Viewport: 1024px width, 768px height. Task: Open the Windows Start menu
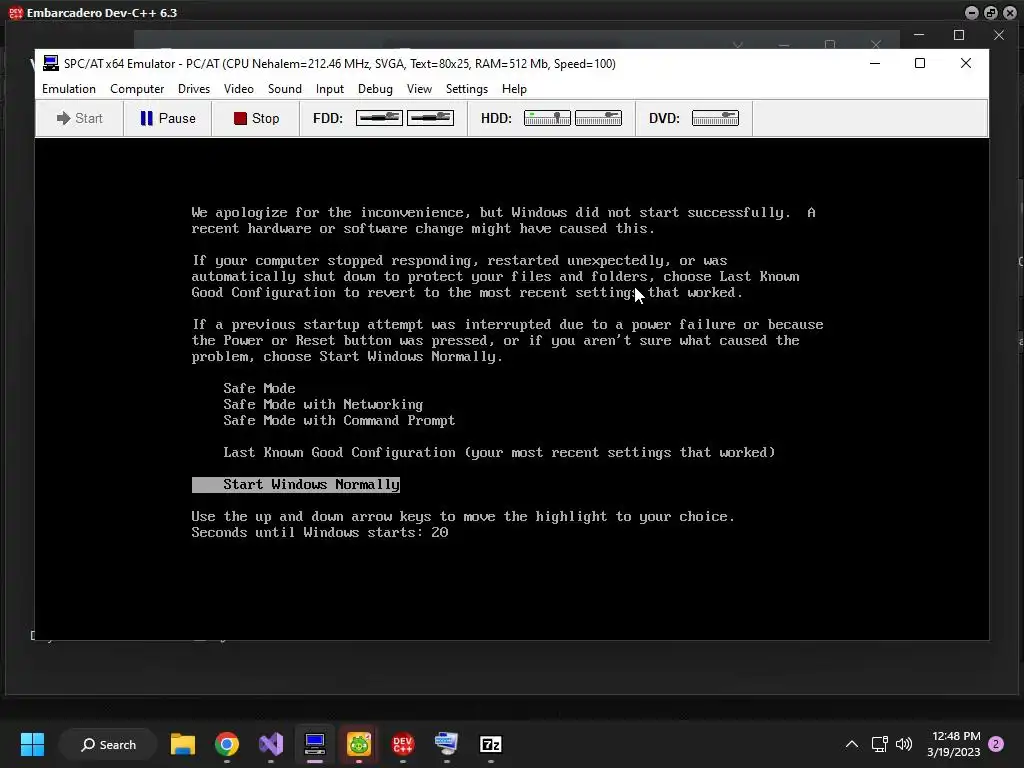tap(32, 744)
